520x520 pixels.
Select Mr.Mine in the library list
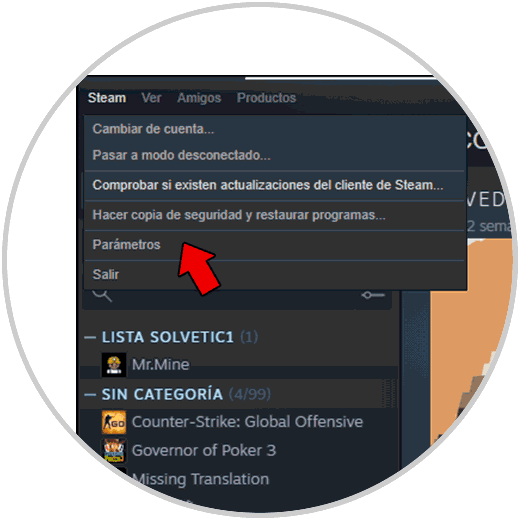pyautogui.click(x=161, y=365)
